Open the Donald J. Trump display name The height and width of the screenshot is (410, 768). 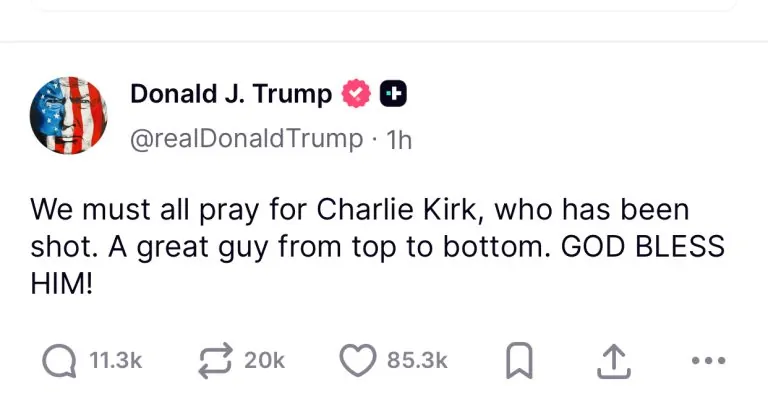click(x=230, y=94)
